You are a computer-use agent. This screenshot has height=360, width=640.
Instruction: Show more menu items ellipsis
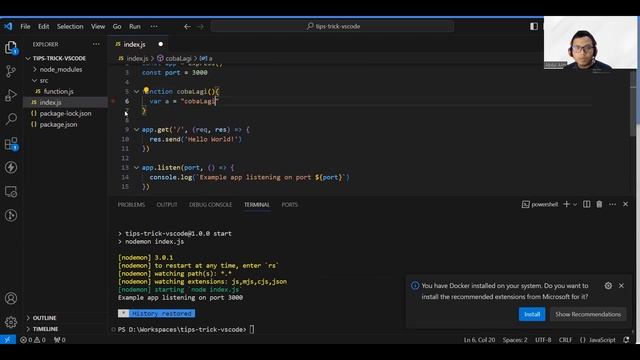(x=154, y=27)
